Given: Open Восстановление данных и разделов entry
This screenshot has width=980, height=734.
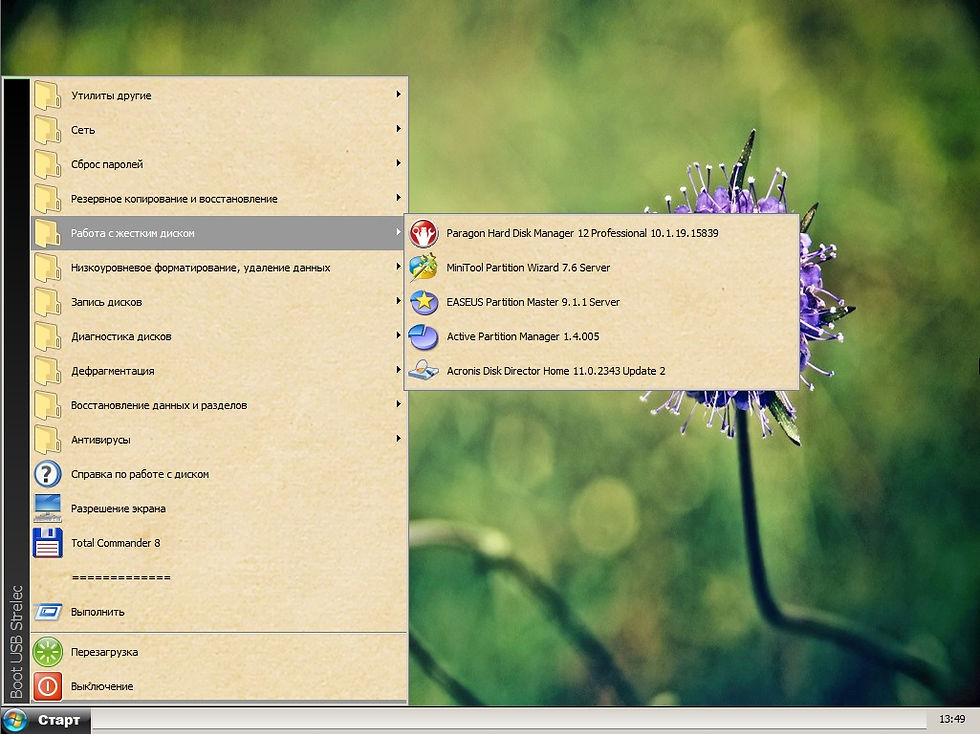Looking at the screenshot, I should (x=218, y=405).
